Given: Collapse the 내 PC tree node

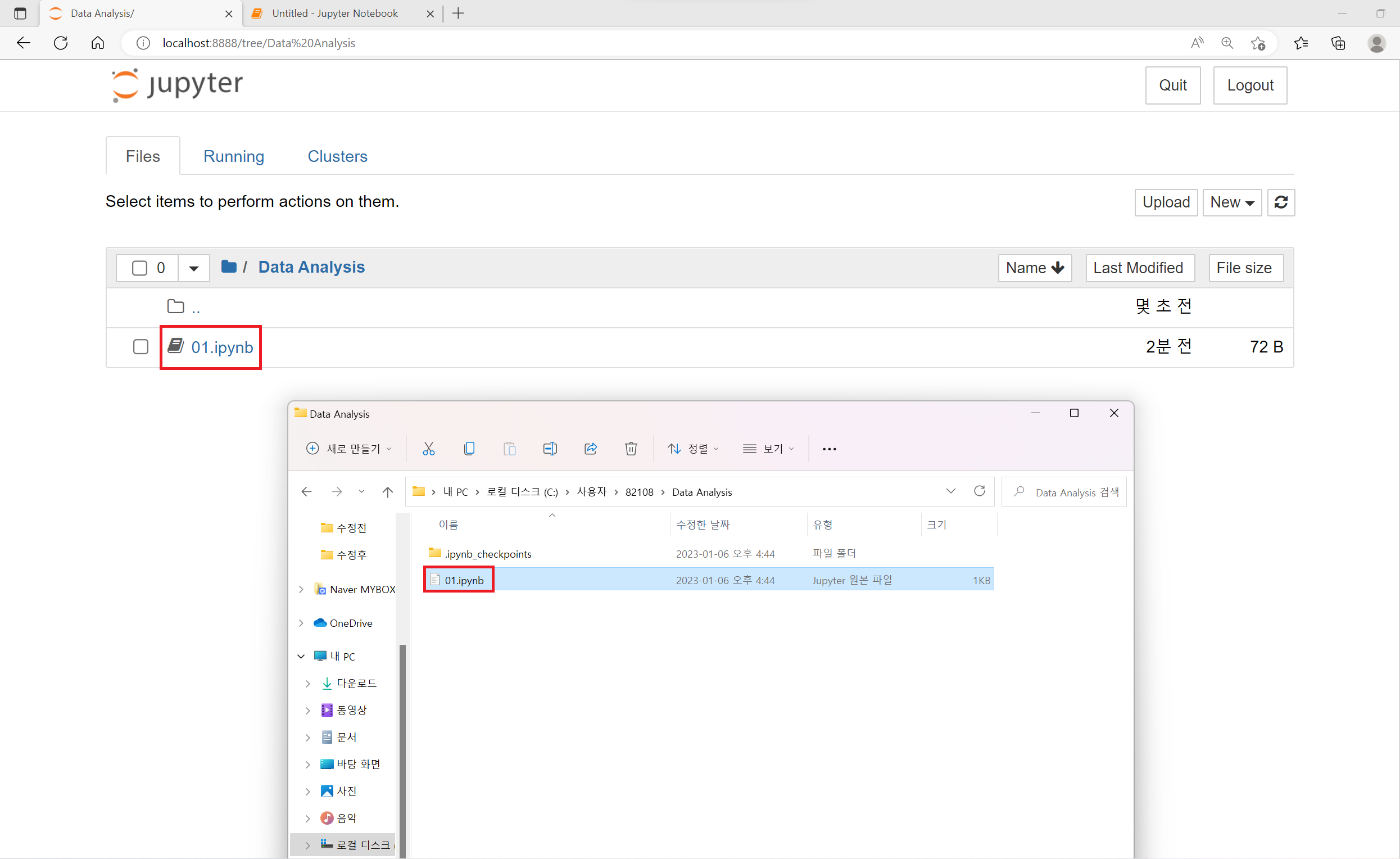Looking at the screenshot, I should [301, 656].
